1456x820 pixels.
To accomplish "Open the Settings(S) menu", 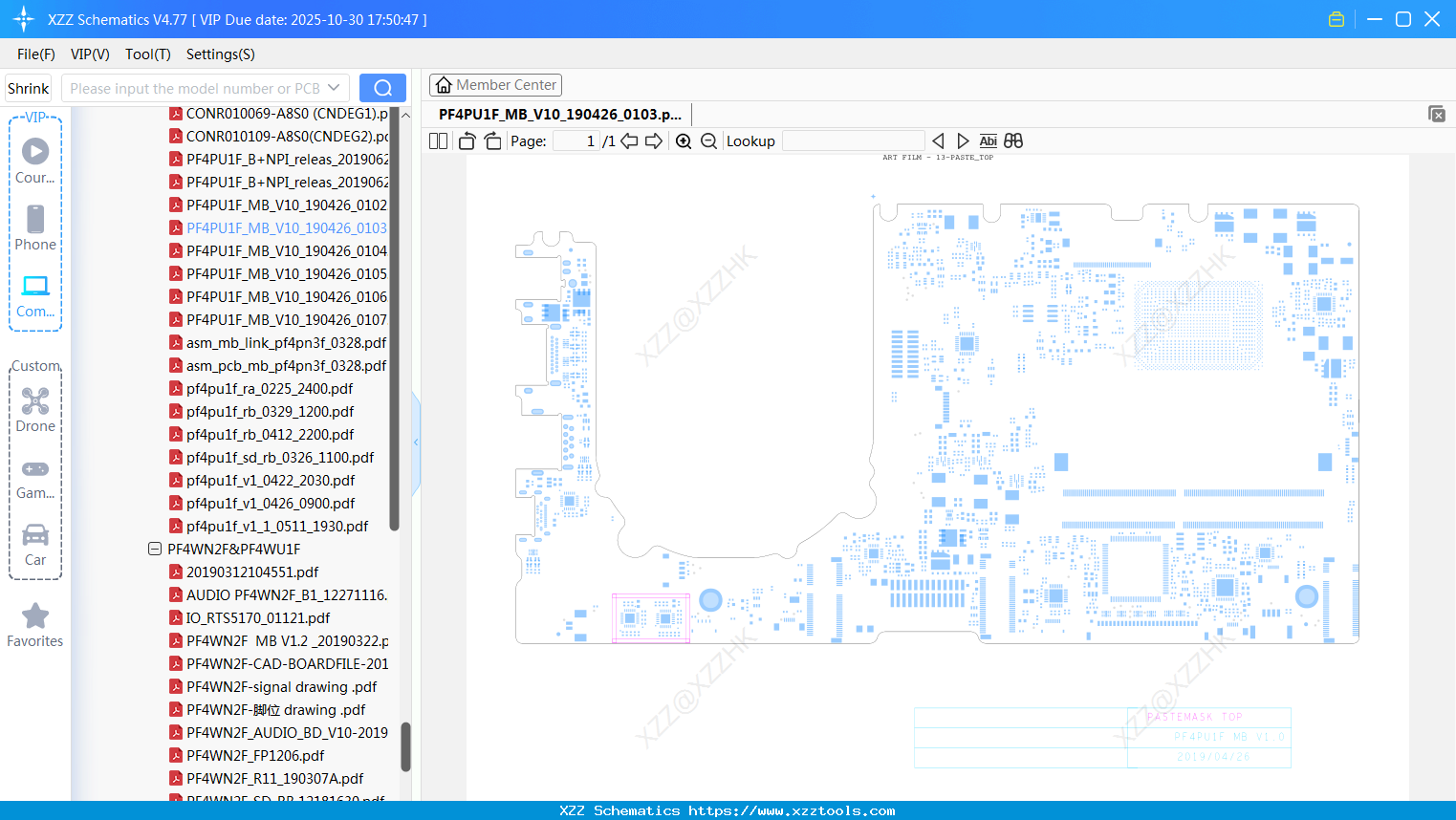I will point(221,54).
